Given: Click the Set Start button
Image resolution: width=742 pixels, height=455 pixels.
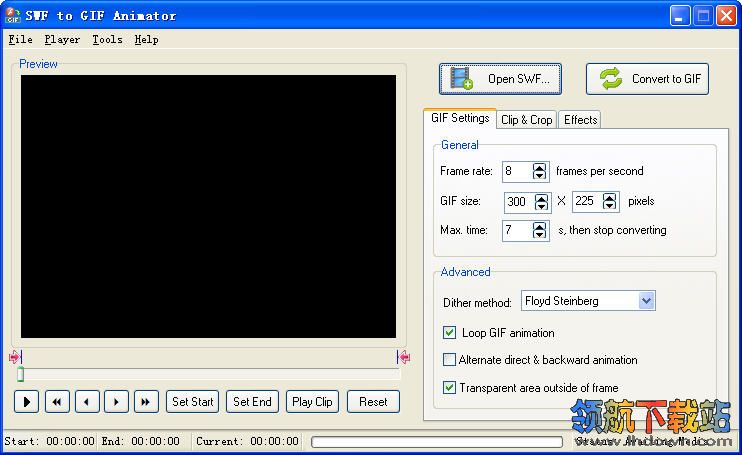Looking at the screenshot, I should pyautogui.click(x=193, y=402).
